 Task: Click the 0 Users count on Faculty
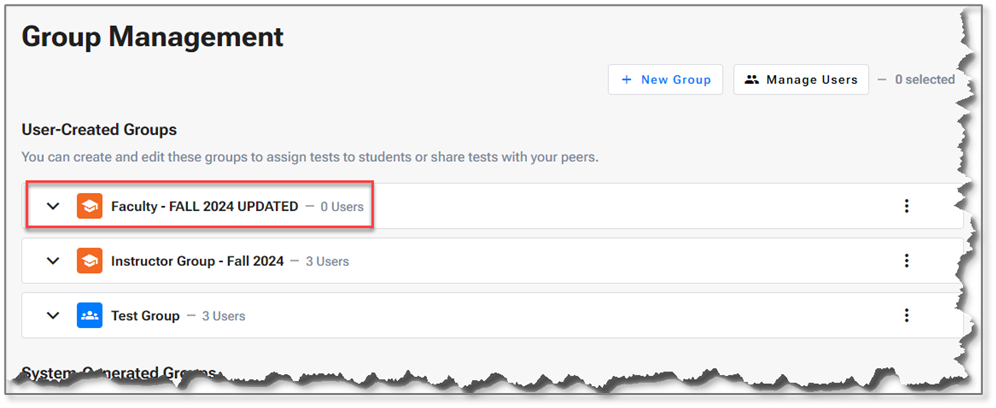(341, 207)
